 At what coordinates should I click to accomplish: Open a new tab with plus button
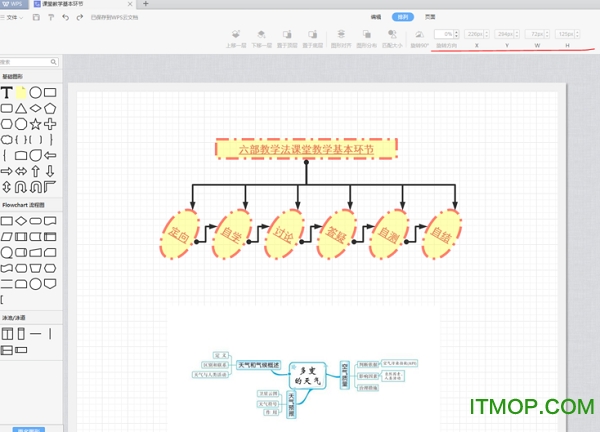(145, 5)
